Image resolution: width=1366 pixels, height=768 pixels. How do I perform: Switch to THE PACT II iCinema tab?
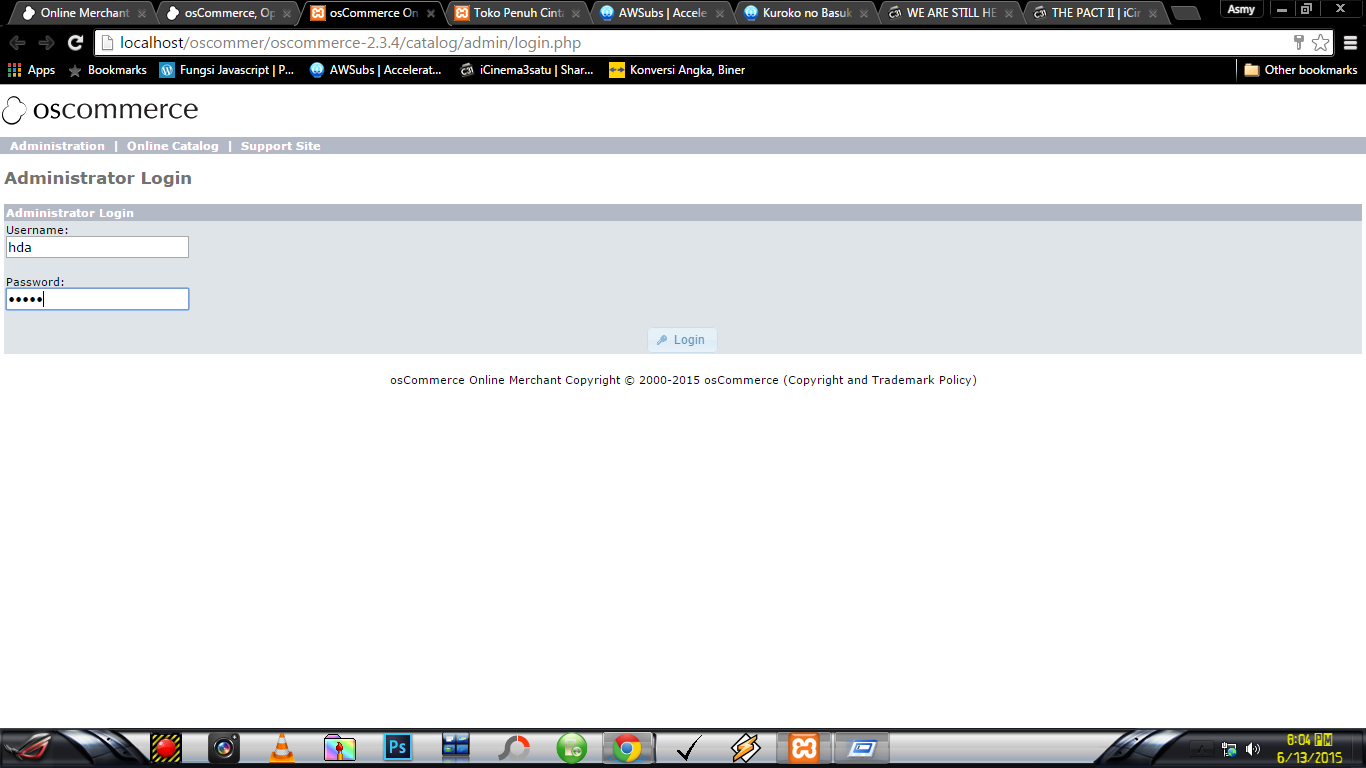pyautogui.click(x=1093, y=13)
